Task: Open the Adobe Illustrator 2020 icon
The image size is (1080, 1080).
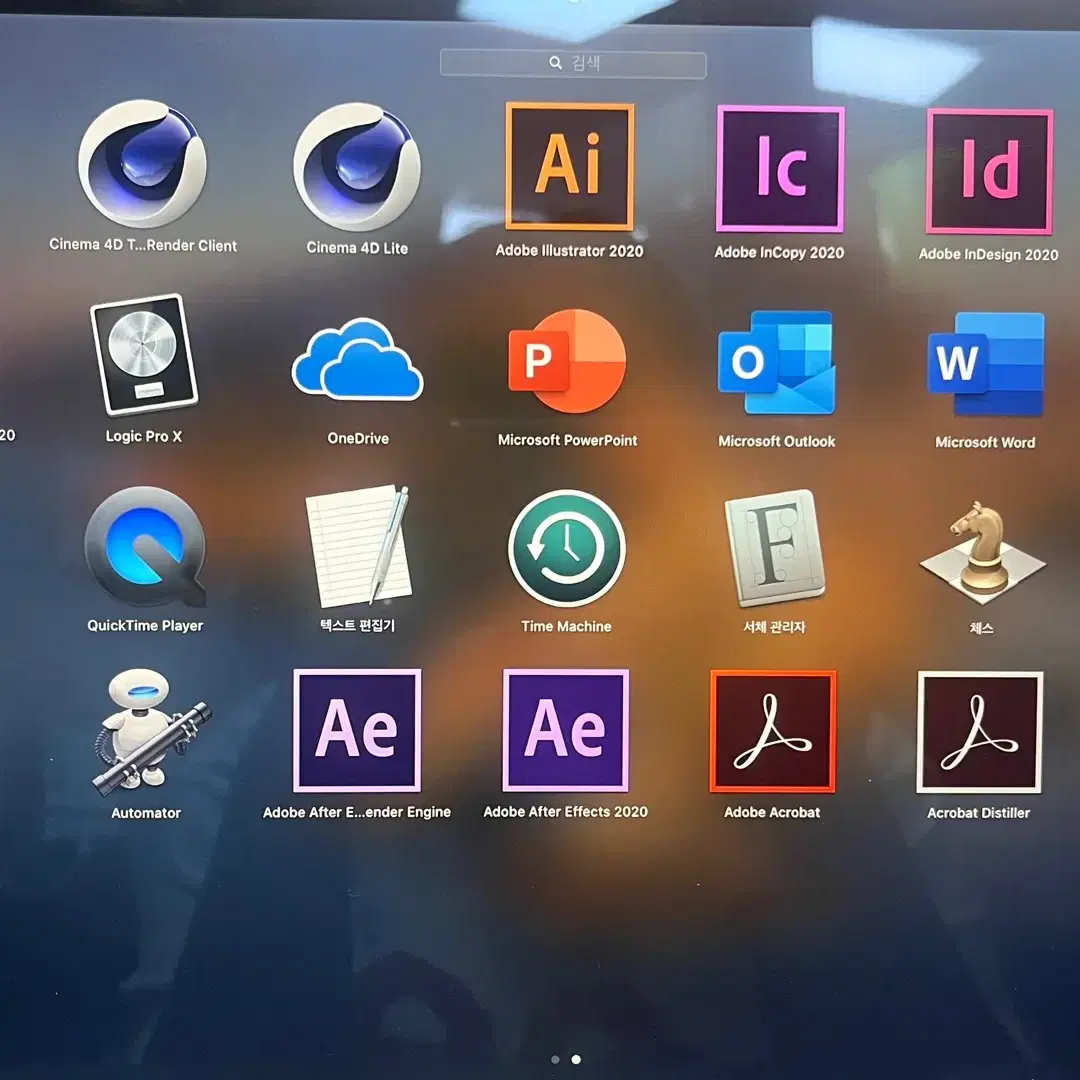Action: [569, 166]
